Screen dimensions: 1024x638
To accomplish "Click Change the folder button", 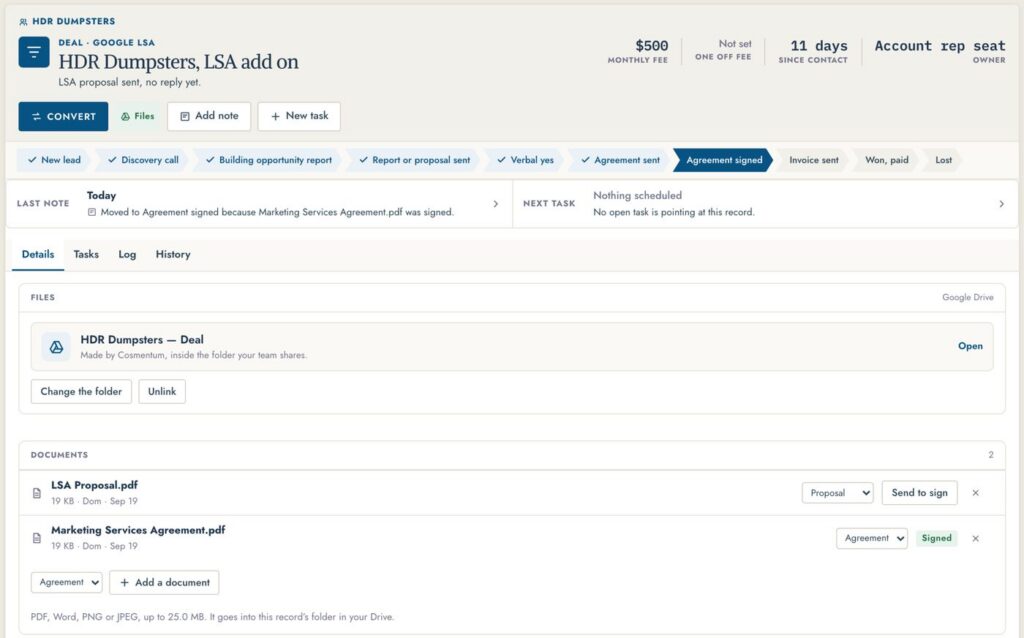I will 81,392.
